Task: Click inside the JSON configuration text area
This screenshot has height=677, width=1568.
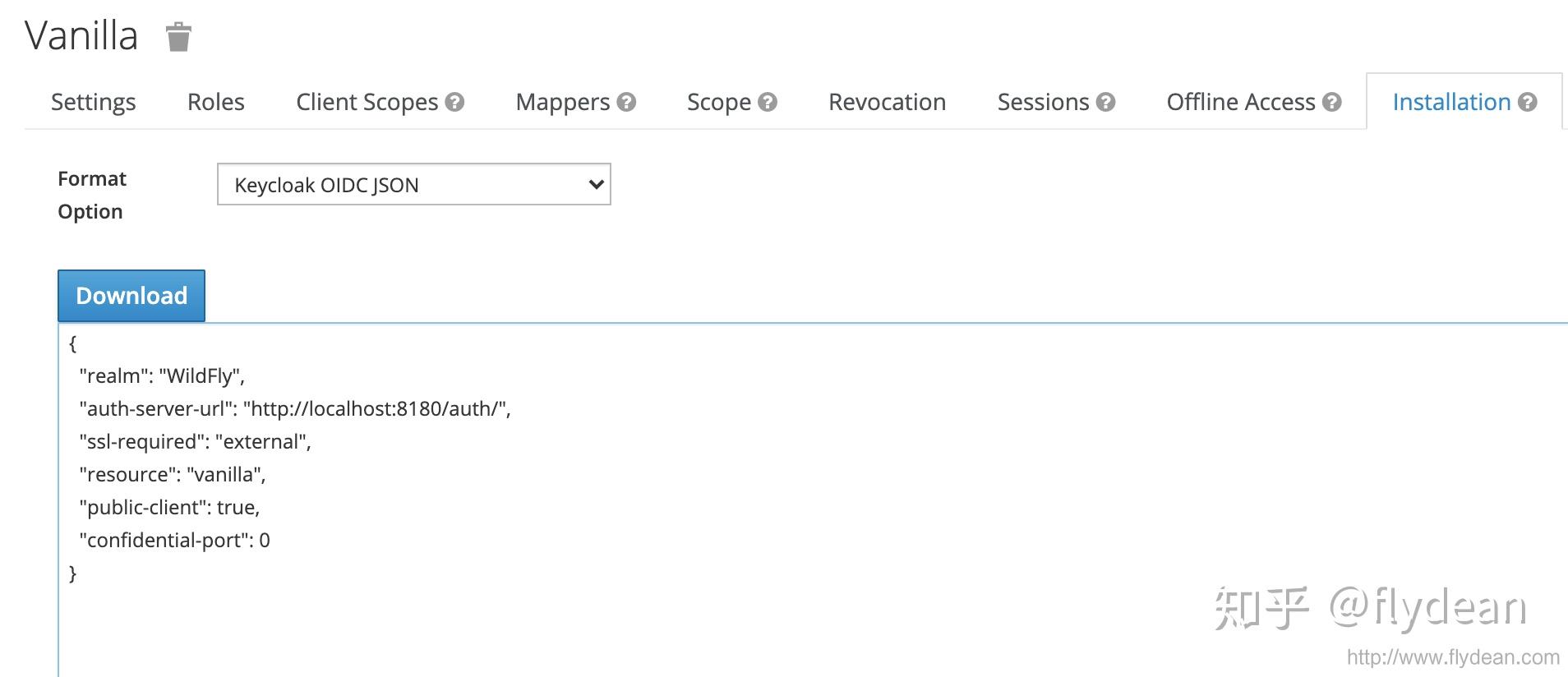Action: [740, 493]
